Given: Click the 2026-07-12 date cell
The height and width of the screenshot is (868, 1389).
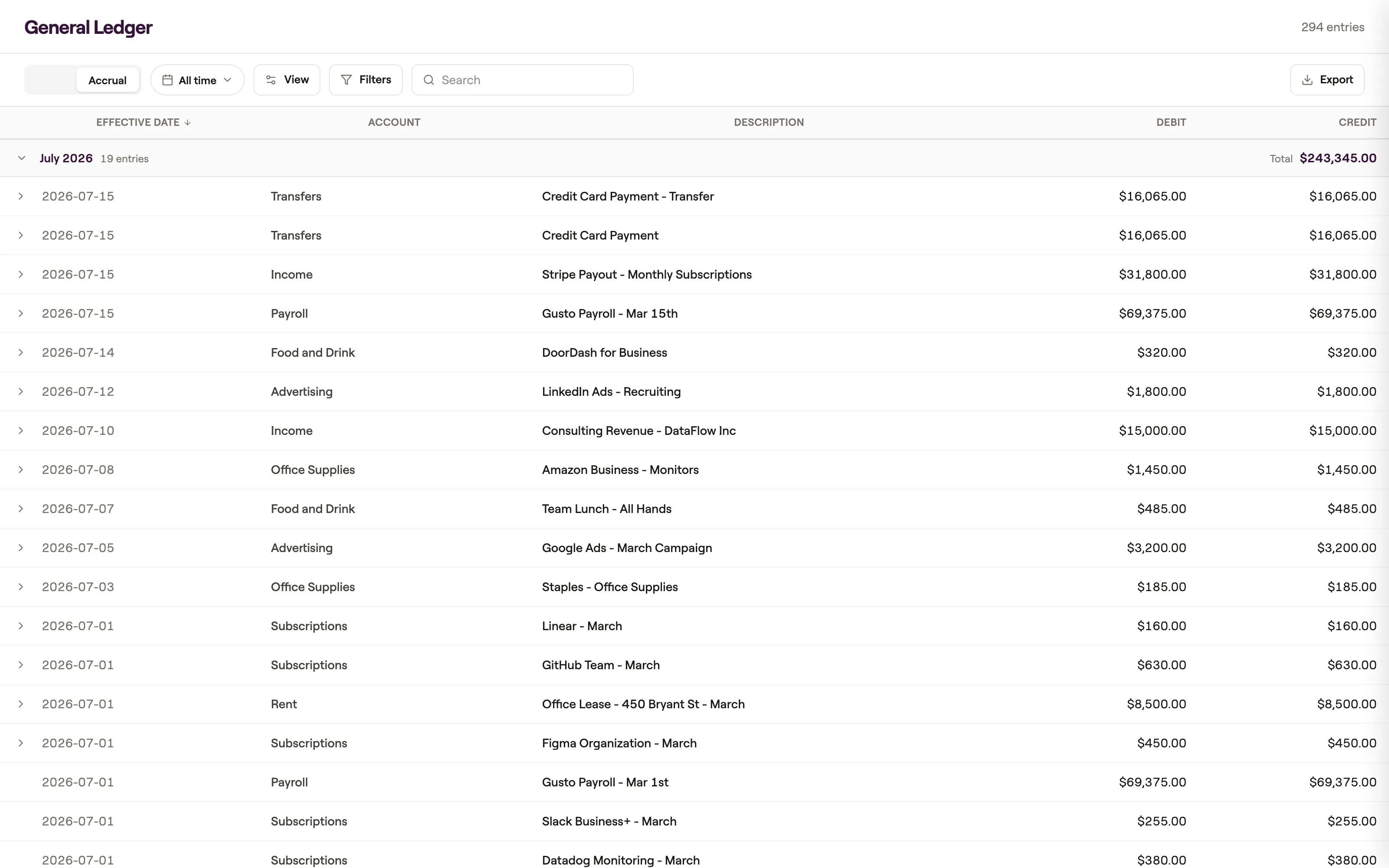Looking at the screenshot, I should (x=78, y=391).
